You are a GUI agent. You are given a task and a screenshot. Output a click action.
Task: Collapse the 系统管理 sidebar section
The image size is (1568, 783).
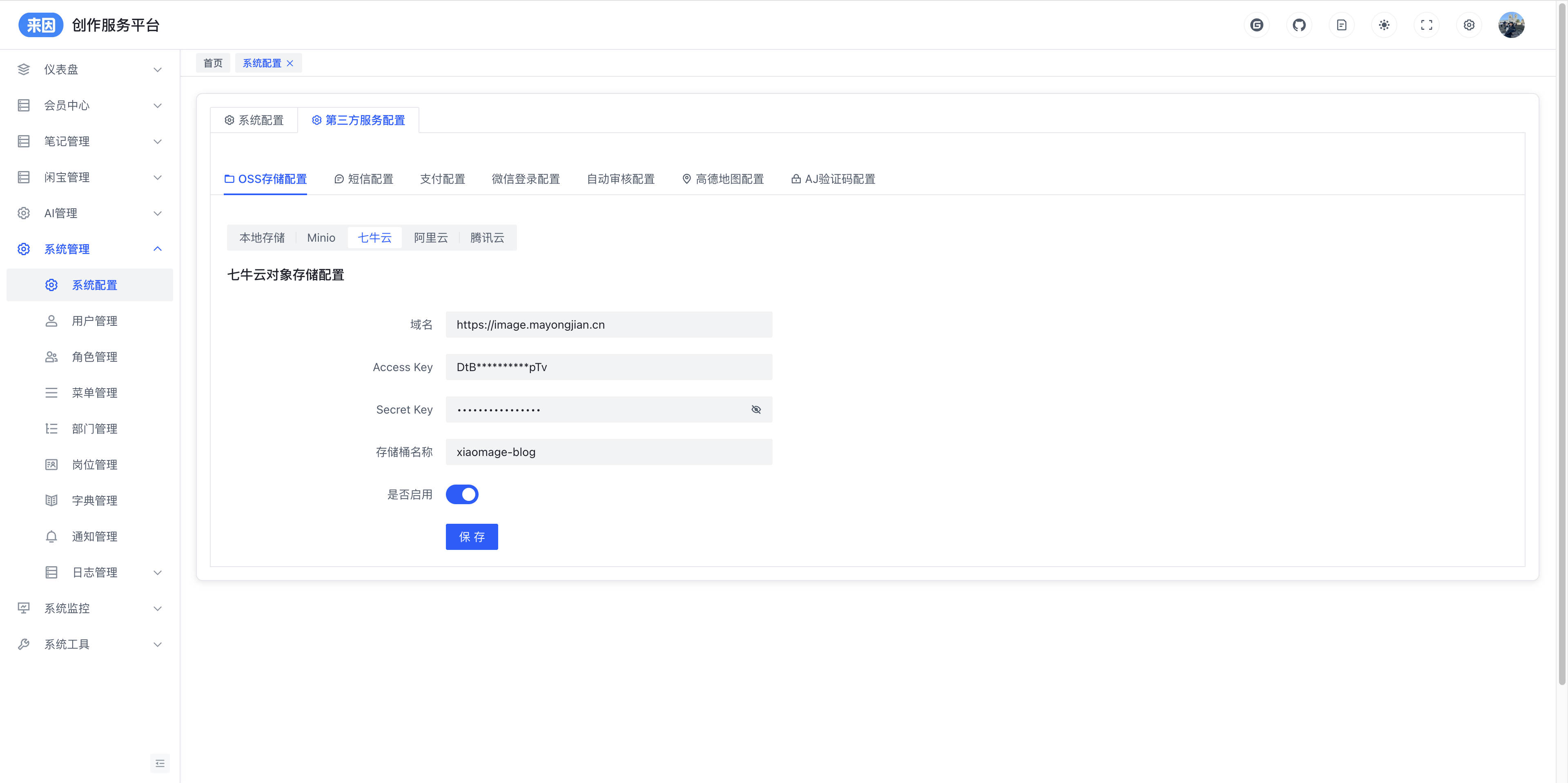click(x=89, y=249)
